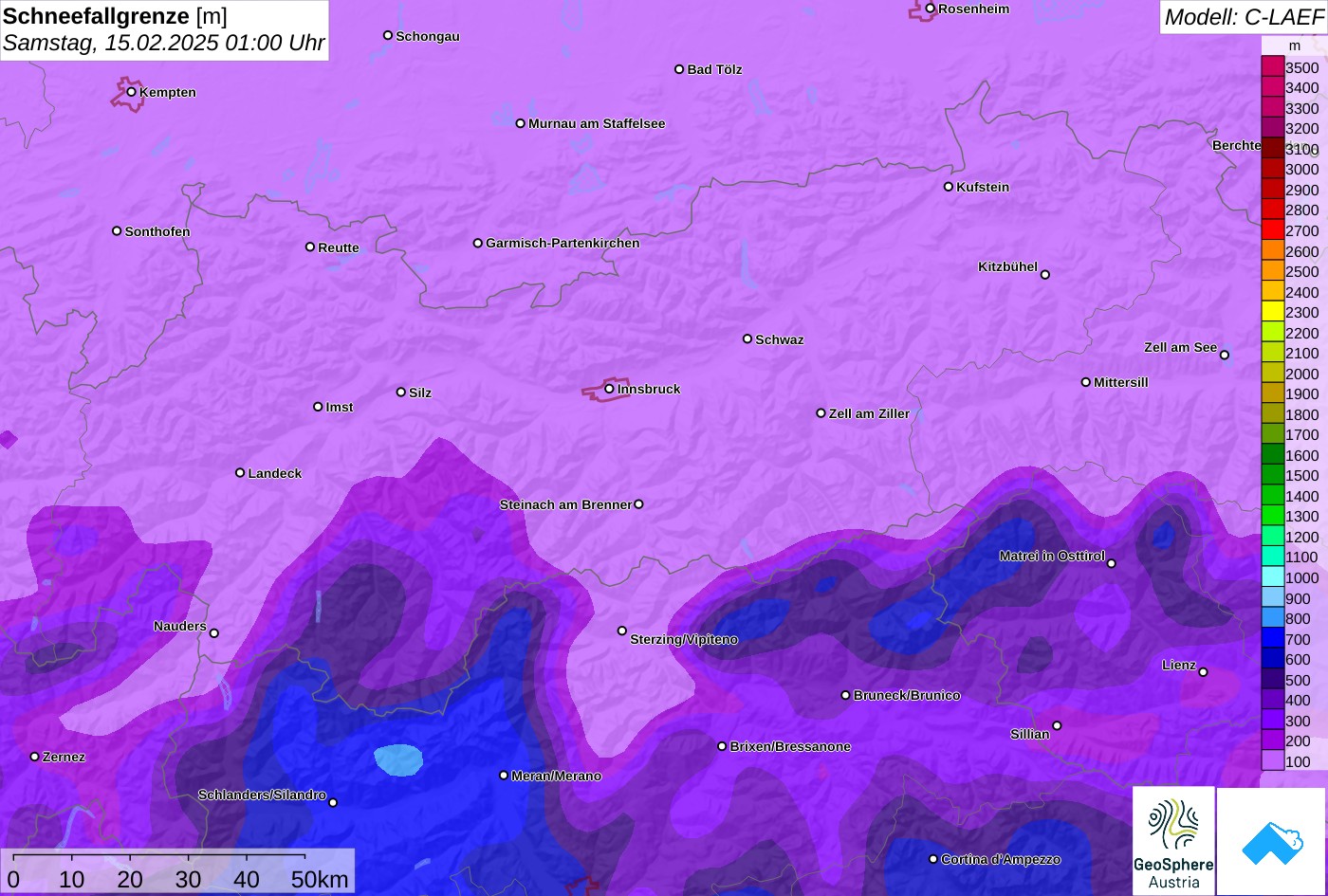The width and height of the screenshot is (1328, 896).
Task: Click the Schongau location dot
Action: point(388,35)
